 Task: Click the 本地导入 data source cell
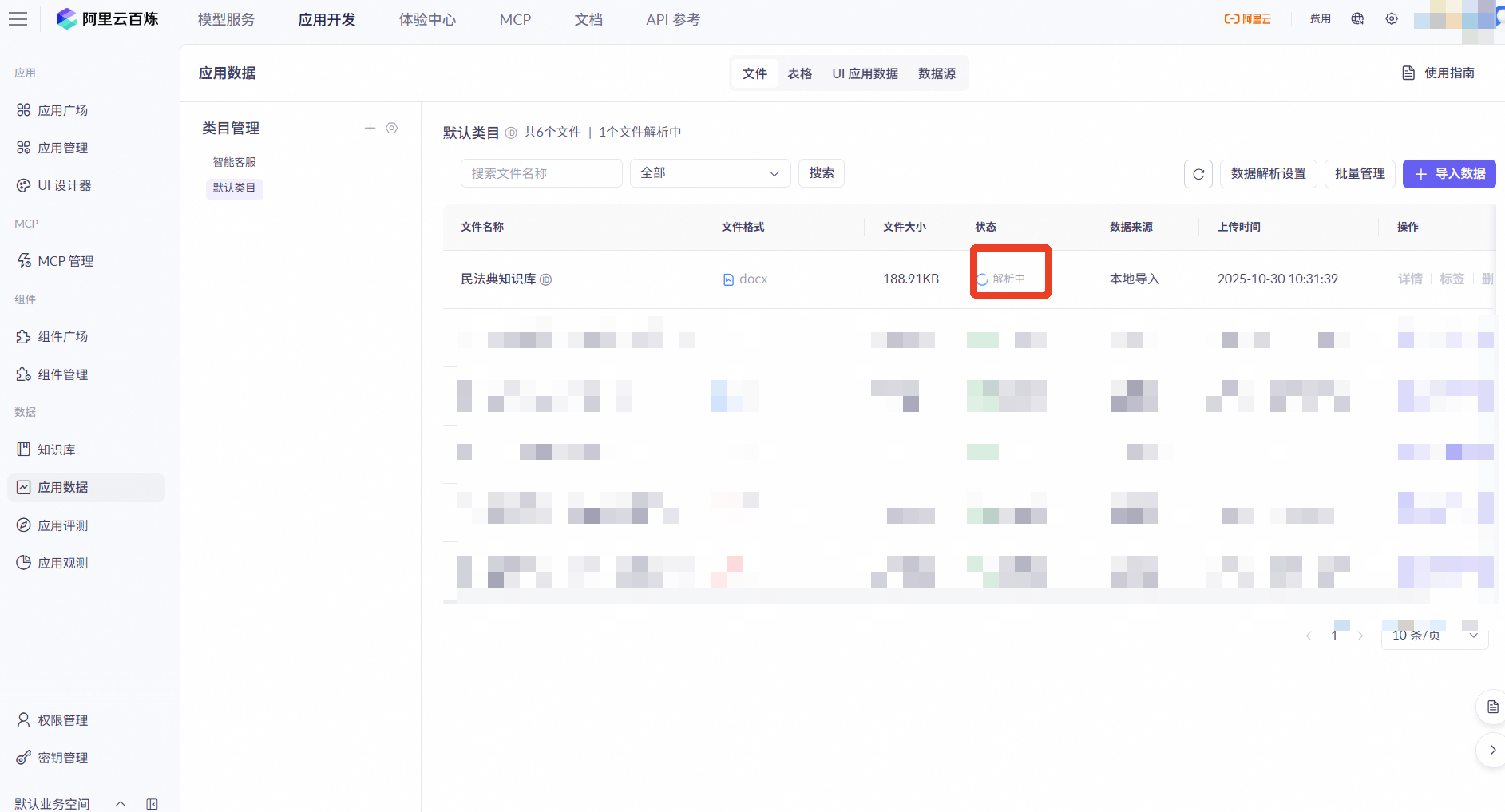tap(1135, 279)
